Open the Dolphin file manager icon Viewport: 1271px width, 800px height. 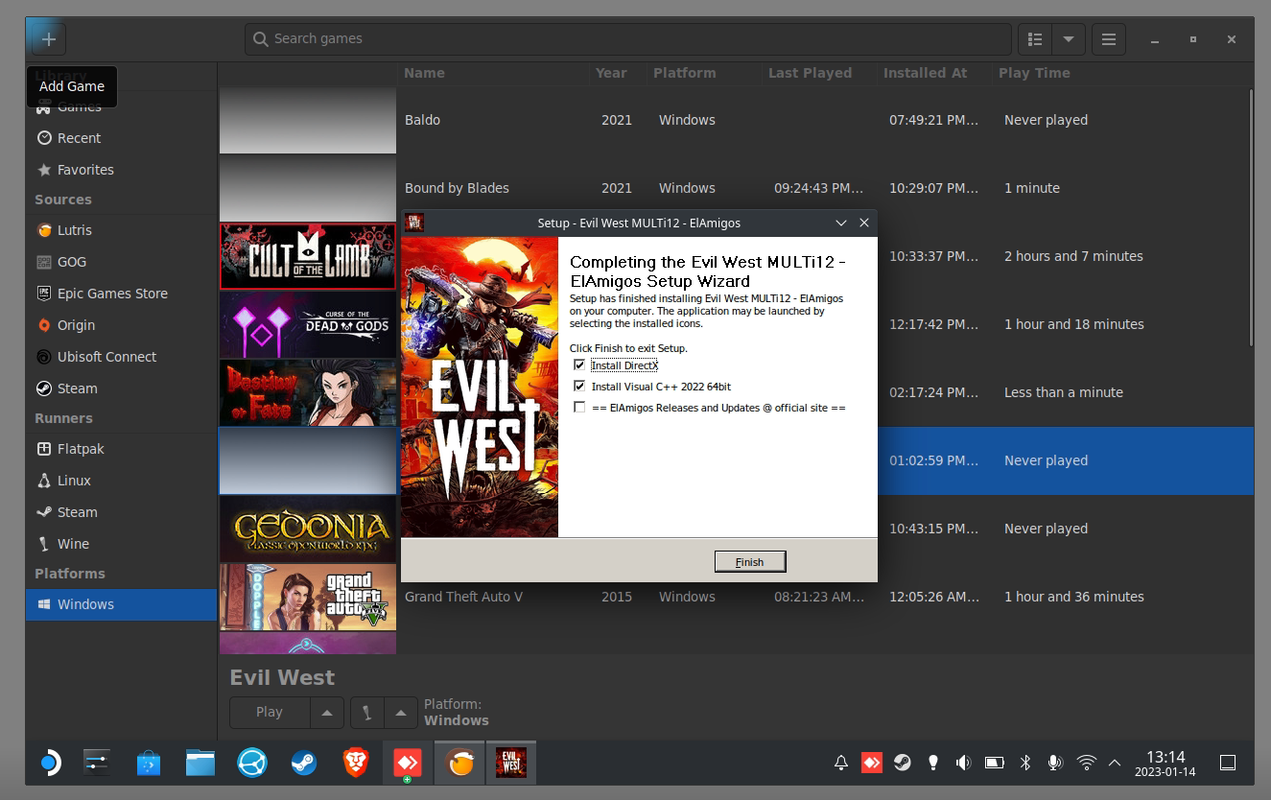click(200, 764)
